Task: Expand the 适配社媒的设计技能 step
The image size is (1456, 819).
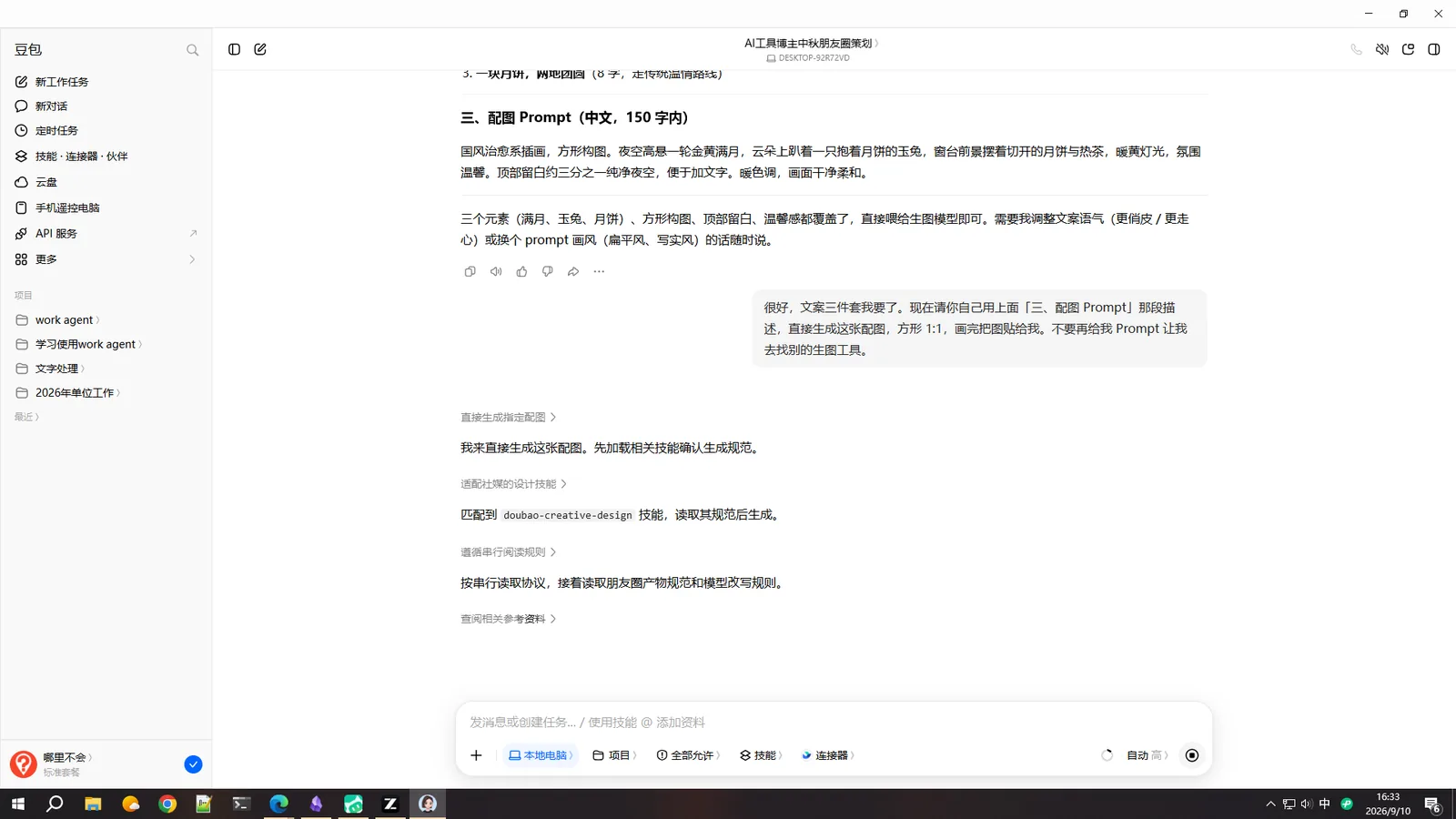Action: click(513, 484)
